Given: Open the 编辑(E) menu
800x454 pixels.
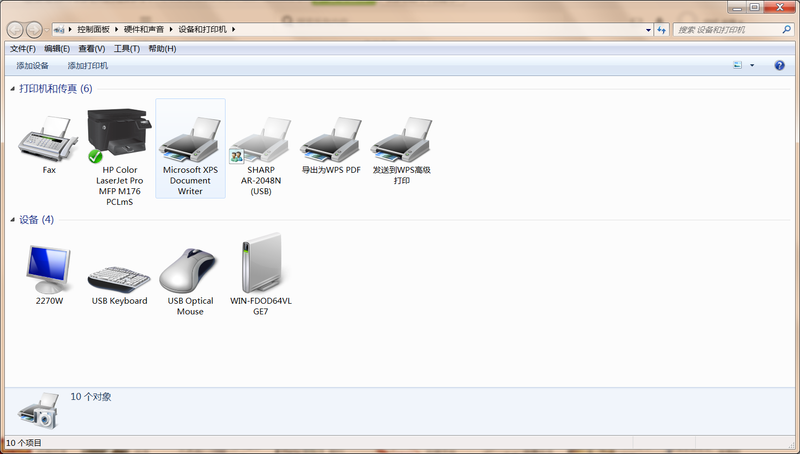Looking at the screenshot, I should click(x=57, y=48).
